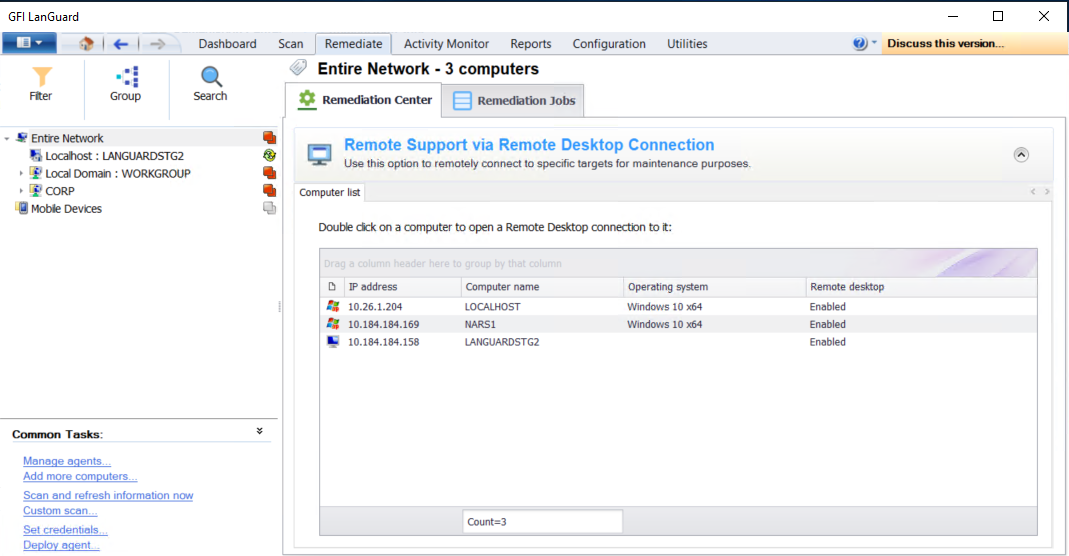Click the document icon column header
The width and height of the screenshot is (1069, 556).
[332, 287]
